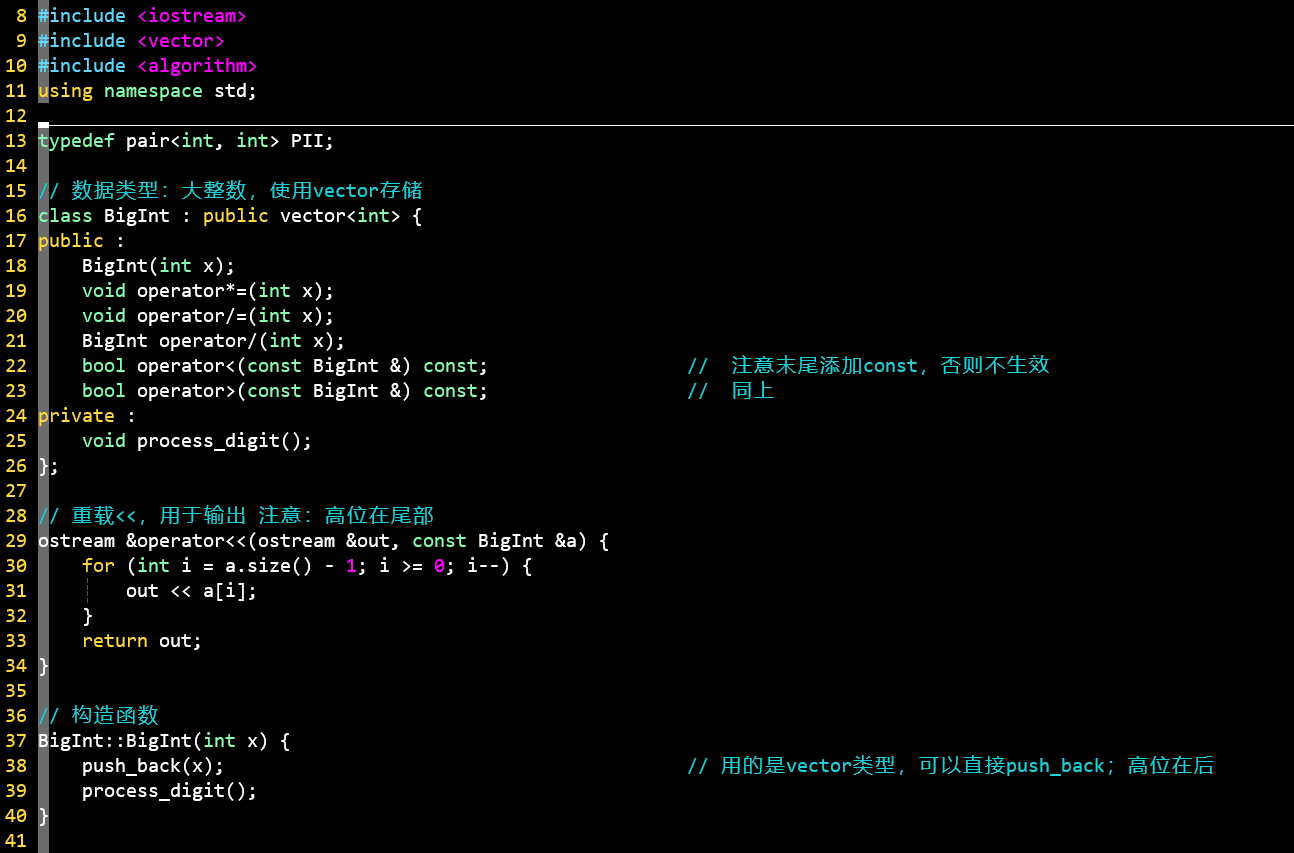Click the using namespace std line
1294x853 pixels.
[147, 91]
